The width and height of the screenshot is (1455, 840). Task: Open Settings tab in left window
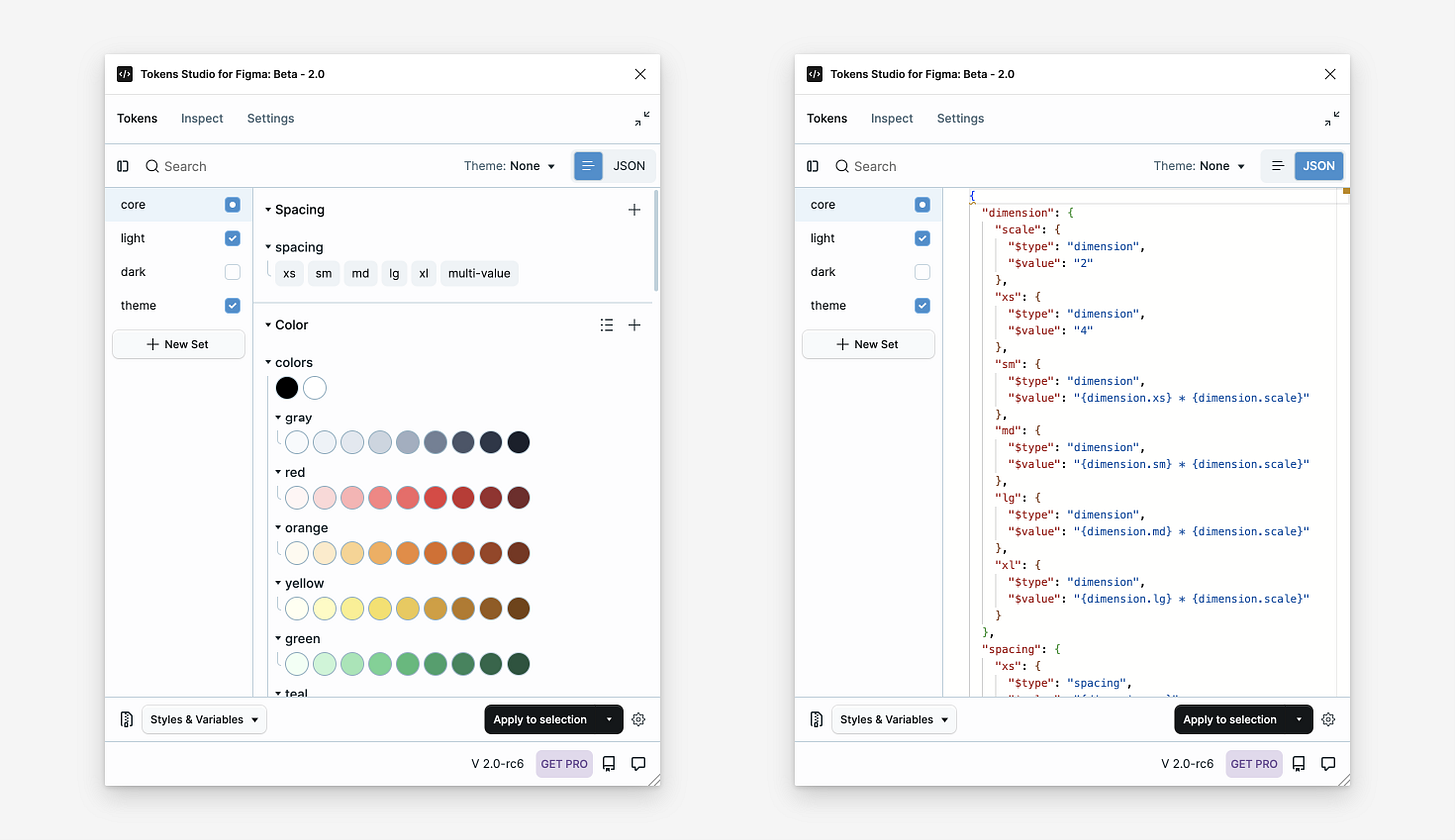point(271,118)
